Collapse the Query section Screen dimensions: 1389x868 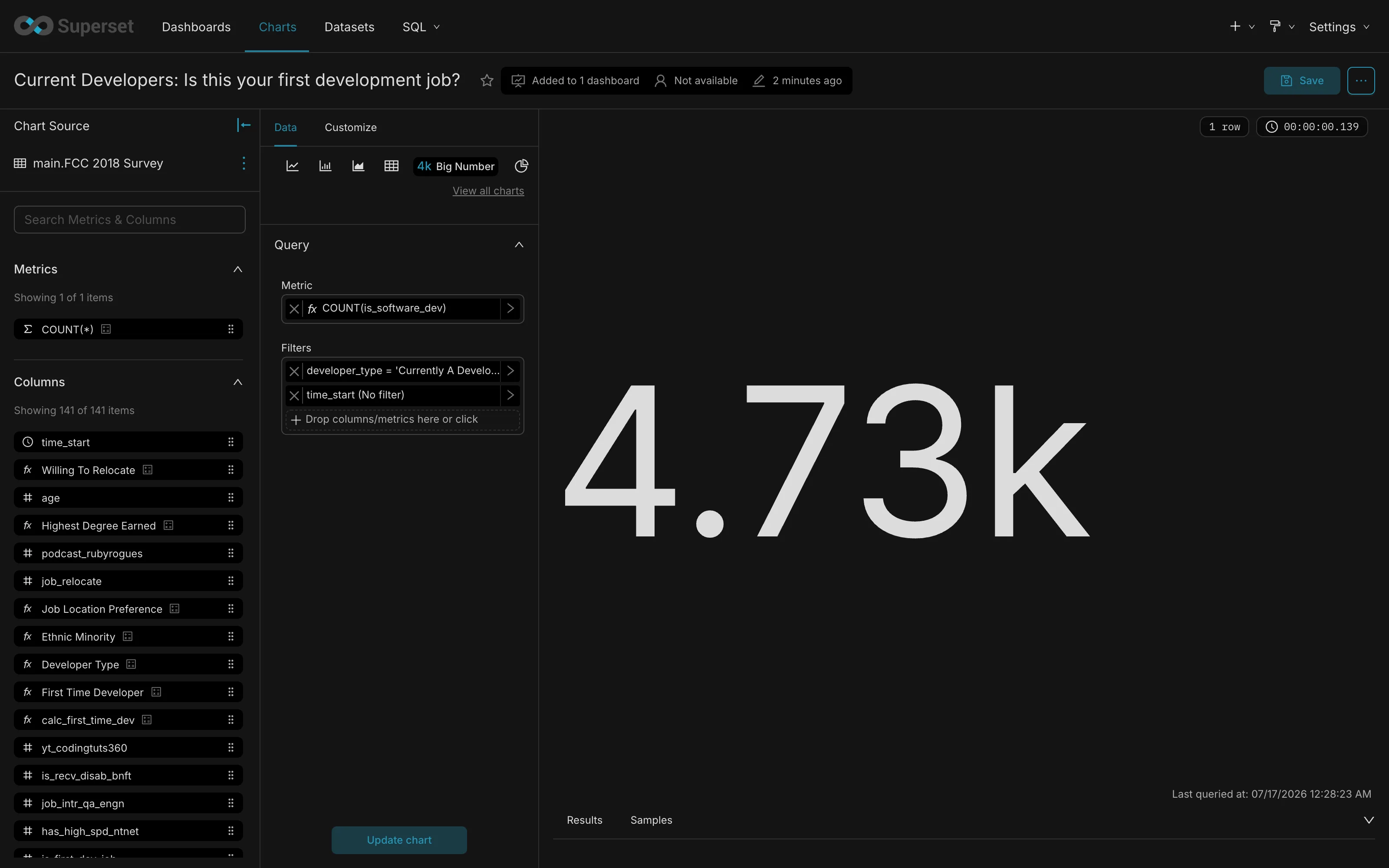click(x=519, y=244)
